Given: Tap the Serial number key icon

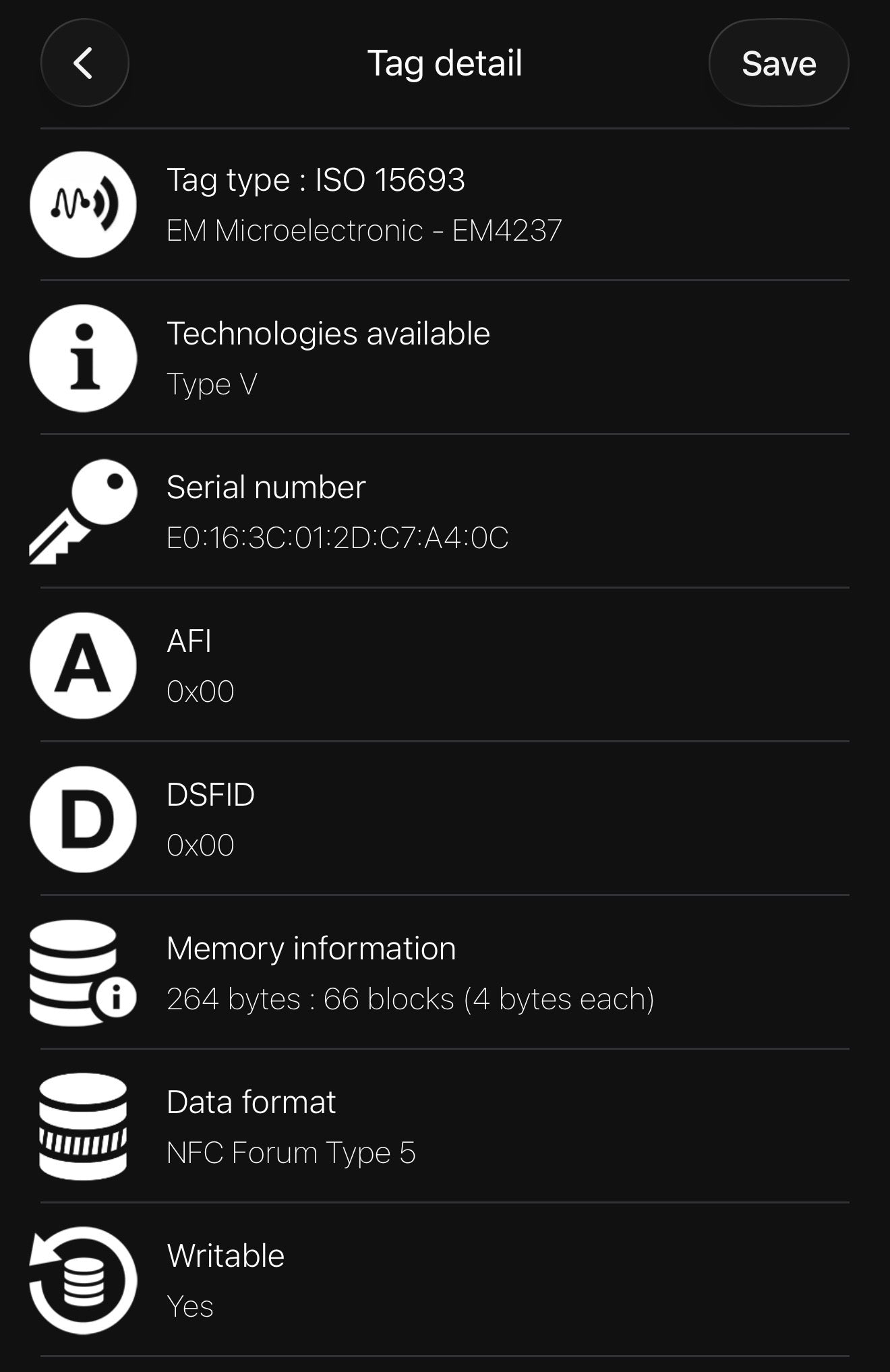Looking at the screenshot, I should tap(83, 512).
